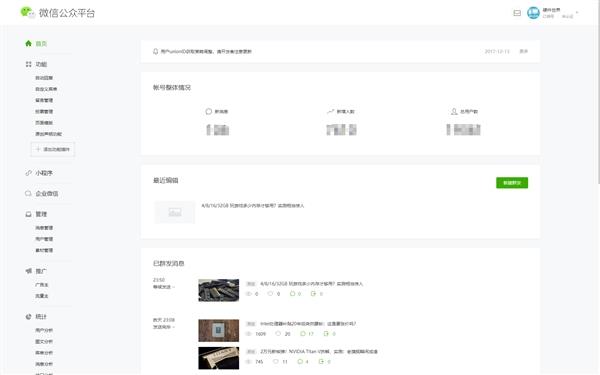Expand the account dropdown arrow in the header
Screen dimensions: 600x375
[577, 13]
